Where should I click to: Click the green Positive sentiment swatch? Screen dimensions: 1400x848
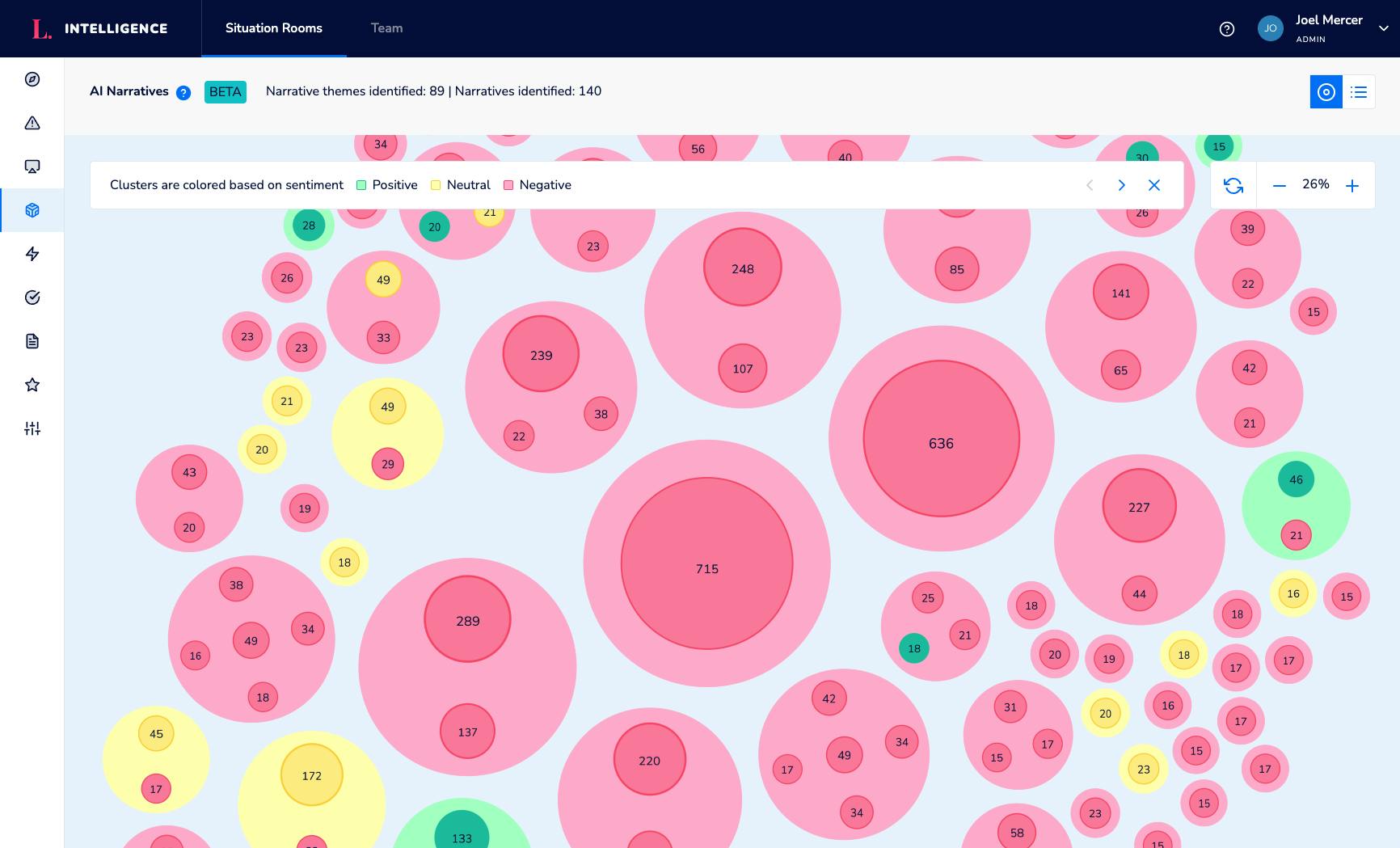coord(361,185)
